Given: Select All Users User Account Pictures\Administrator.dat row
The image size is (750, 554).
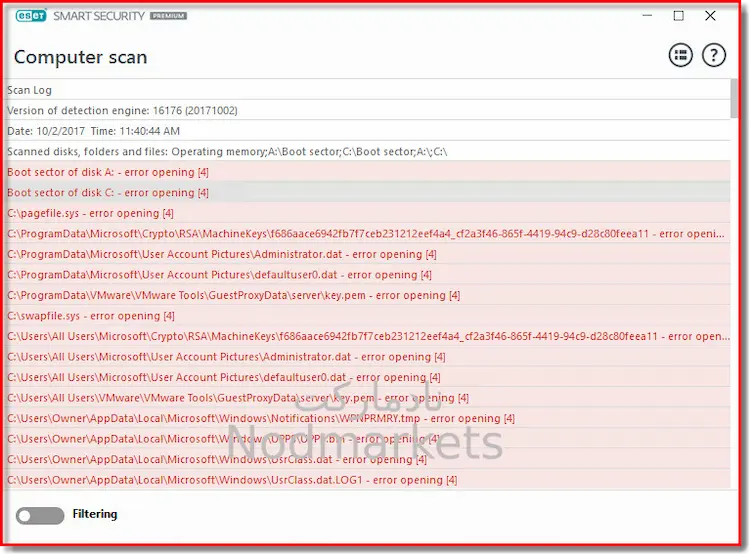Looking at the screenshot, I should 367,357.
